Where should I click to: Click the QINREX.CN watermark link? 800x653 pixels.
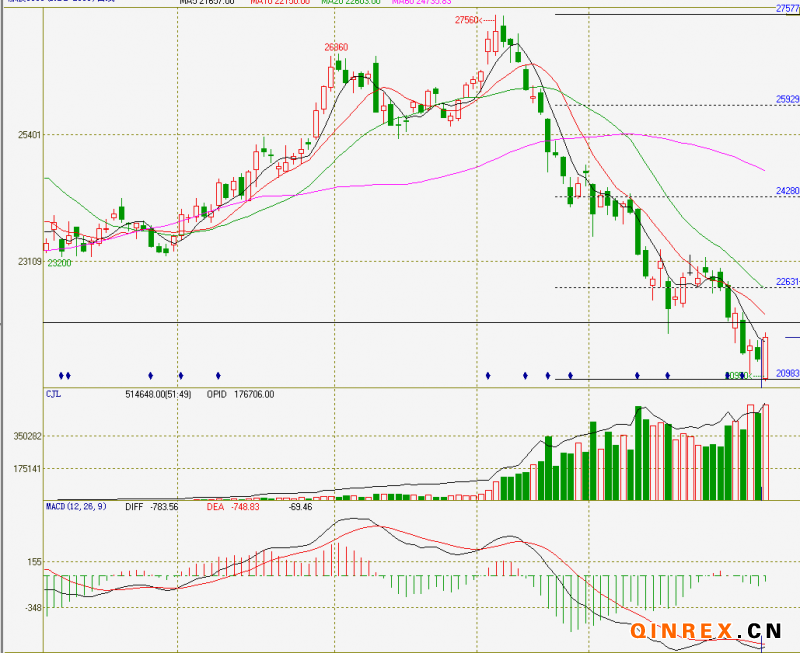707,630
